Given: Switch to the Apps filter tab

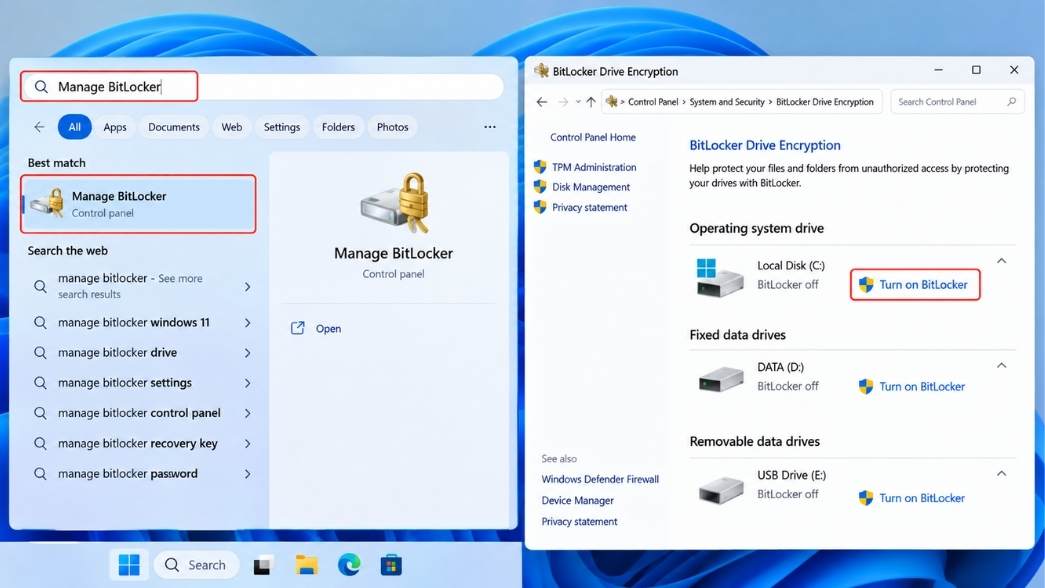Looking at the screenshot, I should pos(115,127).
